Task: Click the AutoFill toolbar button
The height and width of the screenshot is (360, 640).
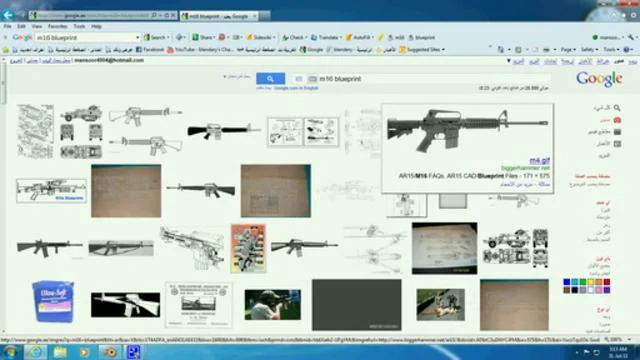Action: pos(359,37)
